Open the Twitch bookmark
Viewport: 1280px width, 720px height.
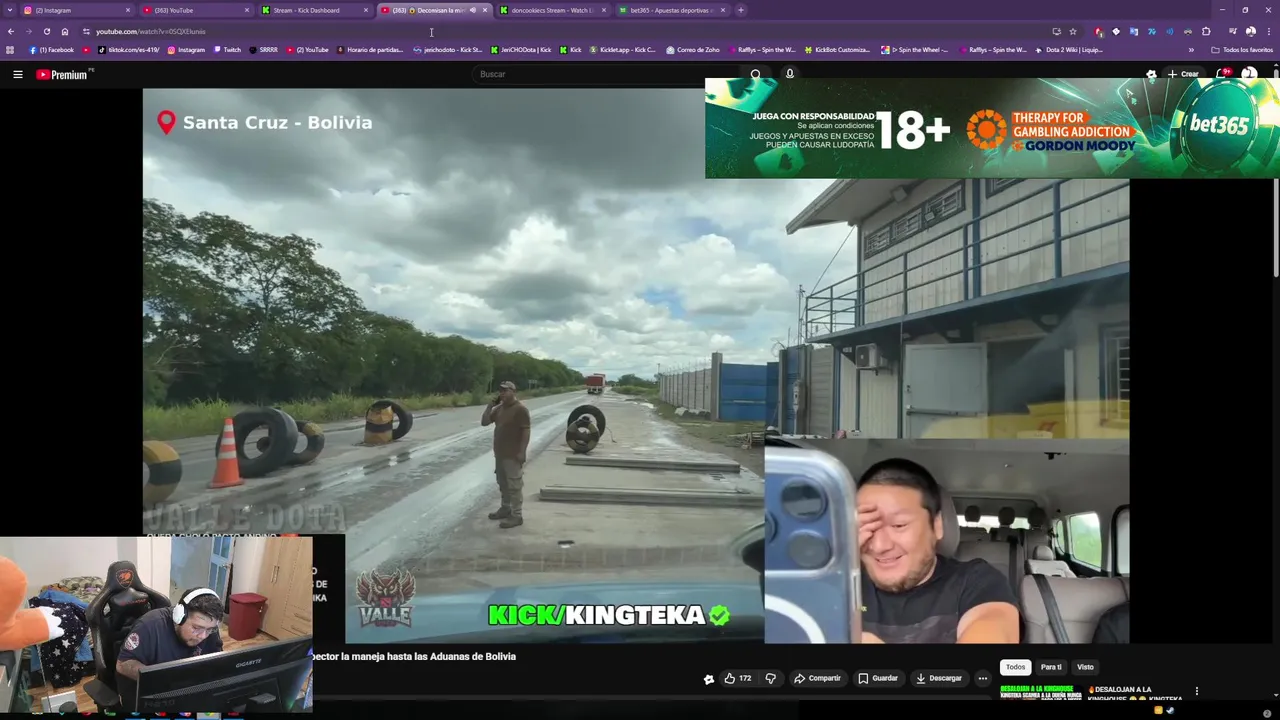click(227, 49)
